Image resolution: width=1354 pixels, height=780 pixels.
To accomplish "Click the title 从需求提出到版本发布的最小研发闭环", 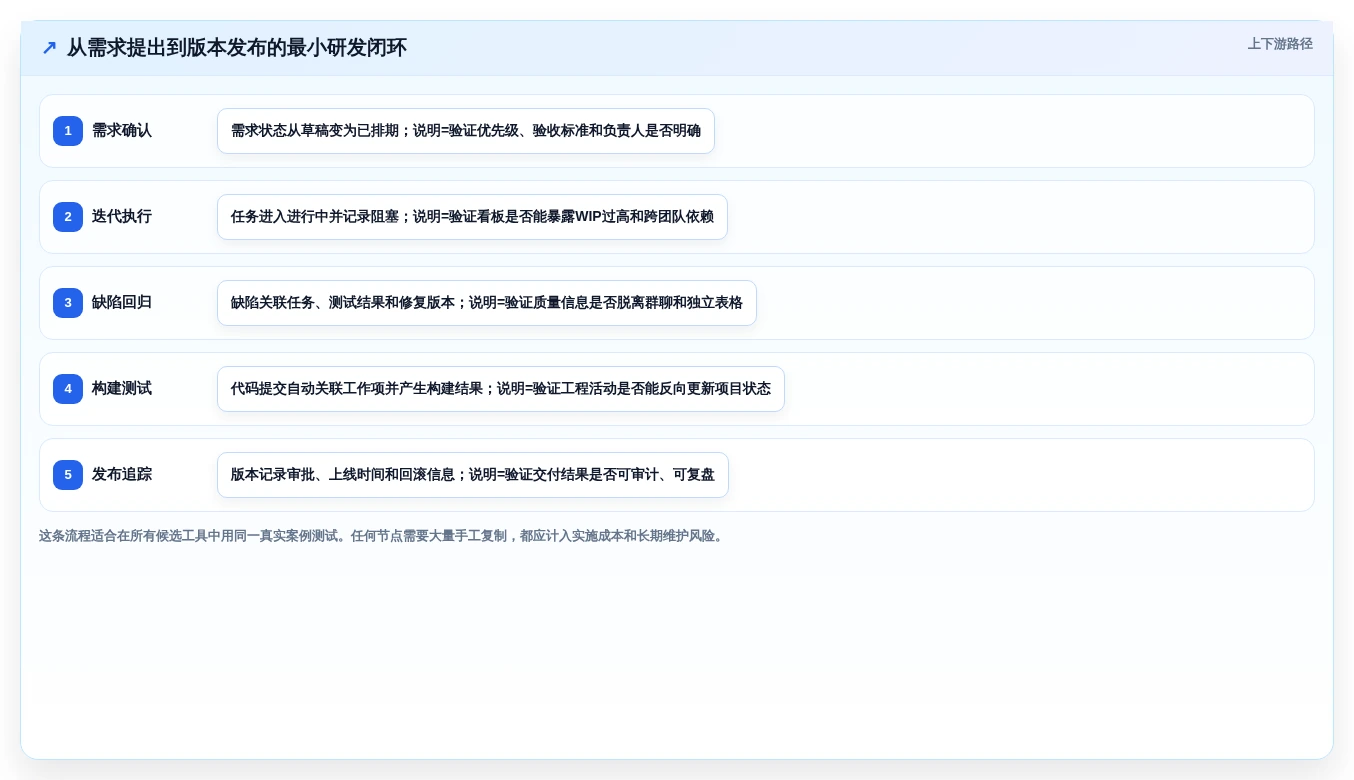I will 237,48.
